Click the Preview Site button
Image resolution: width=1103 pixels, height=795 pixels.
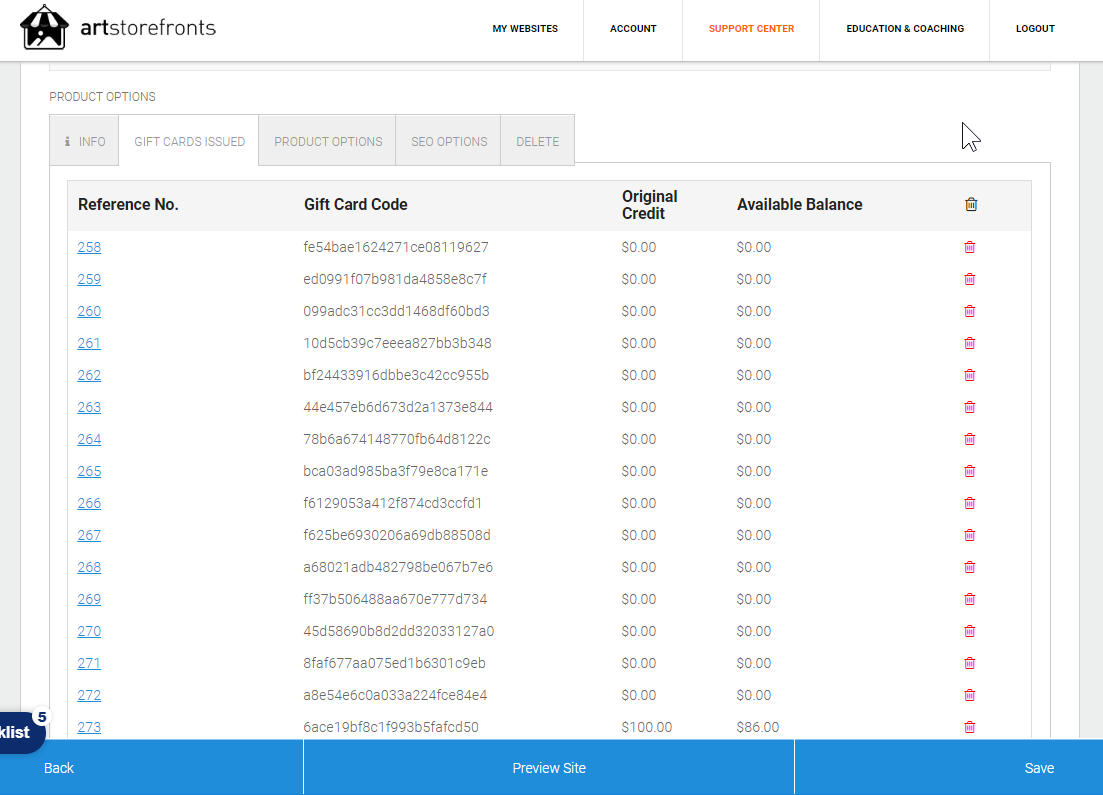click(549, 768)
